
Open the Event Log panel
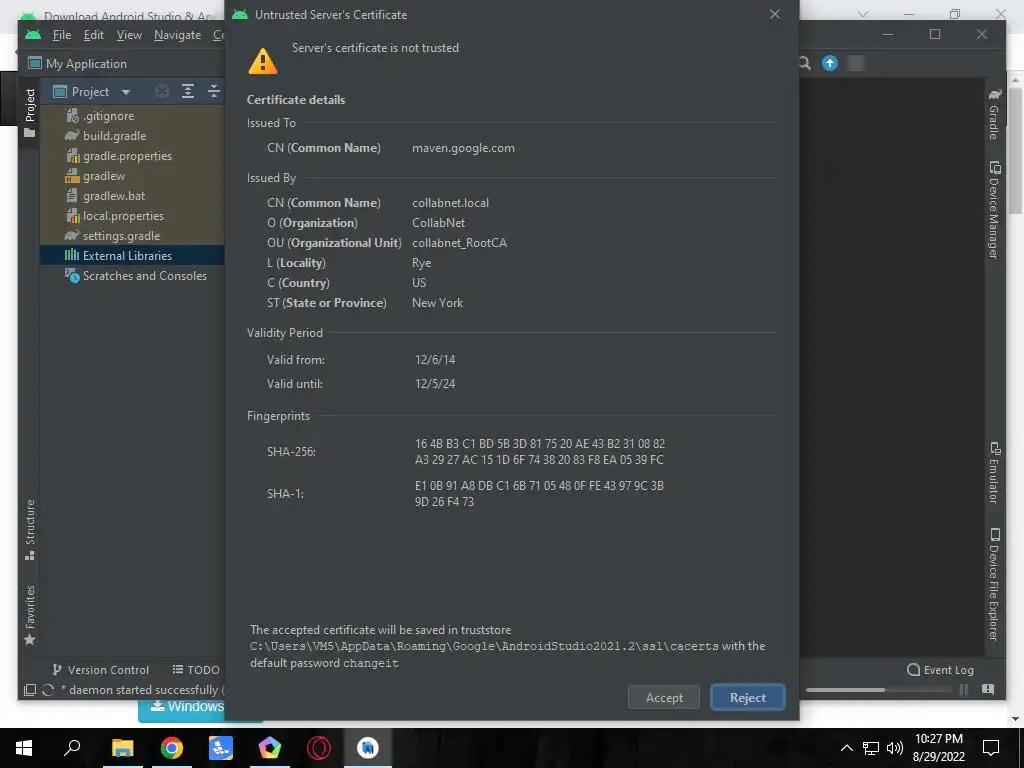pos(940,669)
